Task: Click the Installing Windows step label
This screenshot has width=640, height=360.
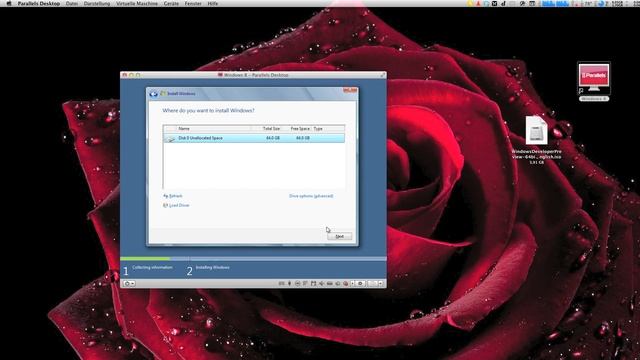Action: tap(212, 267)
